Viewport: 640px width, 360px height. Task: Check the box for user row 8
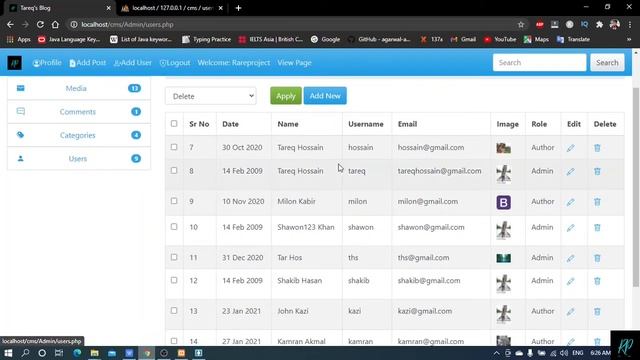coord(174,170)
